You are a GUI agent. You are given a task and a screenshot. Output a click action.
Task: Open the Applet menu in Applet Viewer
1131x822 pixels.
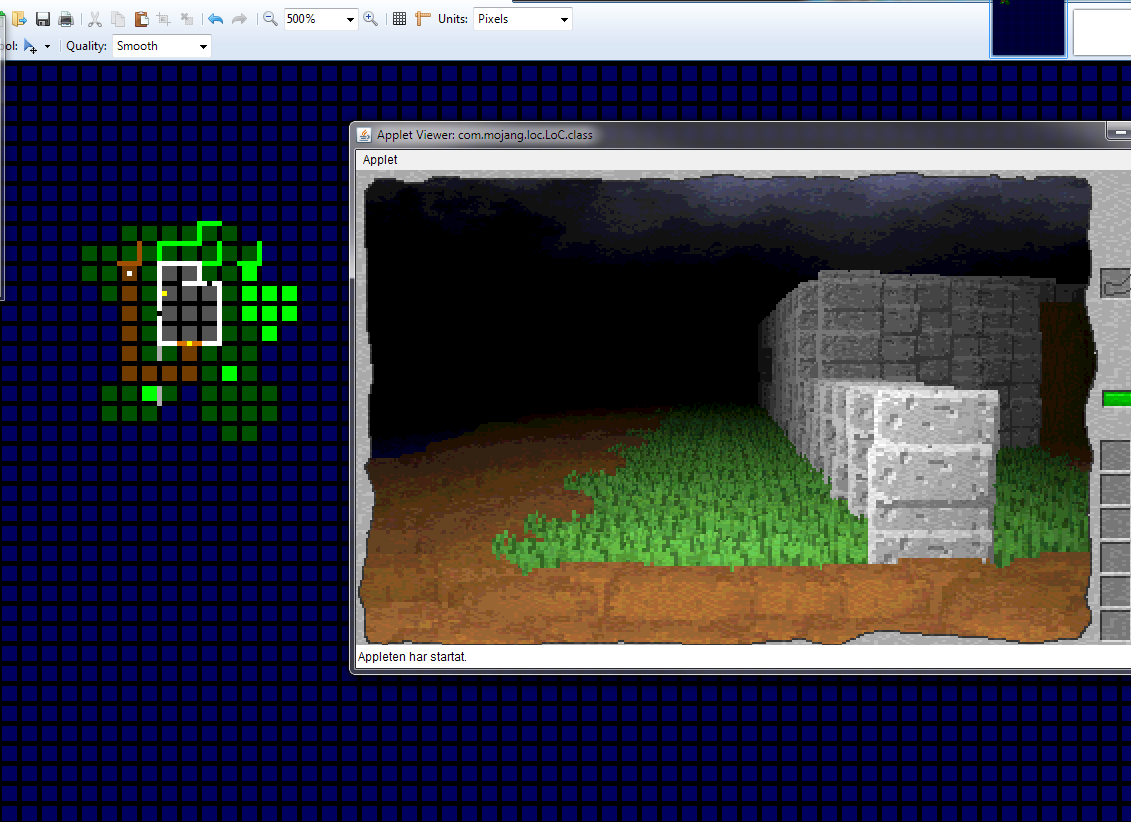380,159
